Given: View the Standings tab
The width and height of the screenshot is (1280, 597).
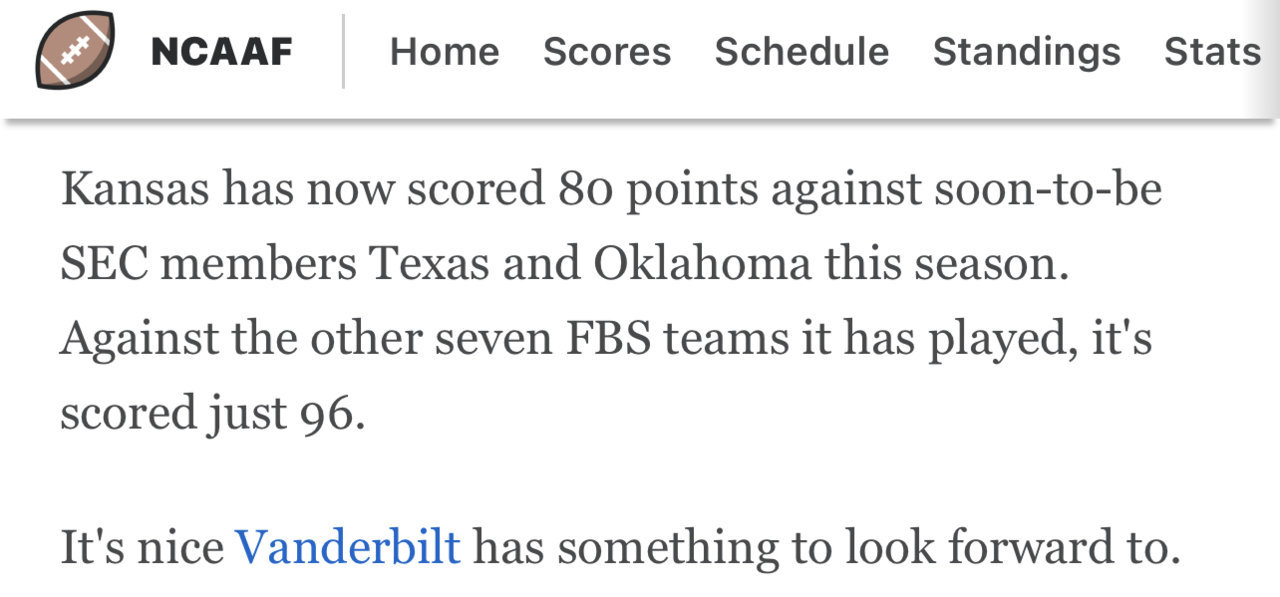Looking at the screenshot, I should [x=1026, y=52].
